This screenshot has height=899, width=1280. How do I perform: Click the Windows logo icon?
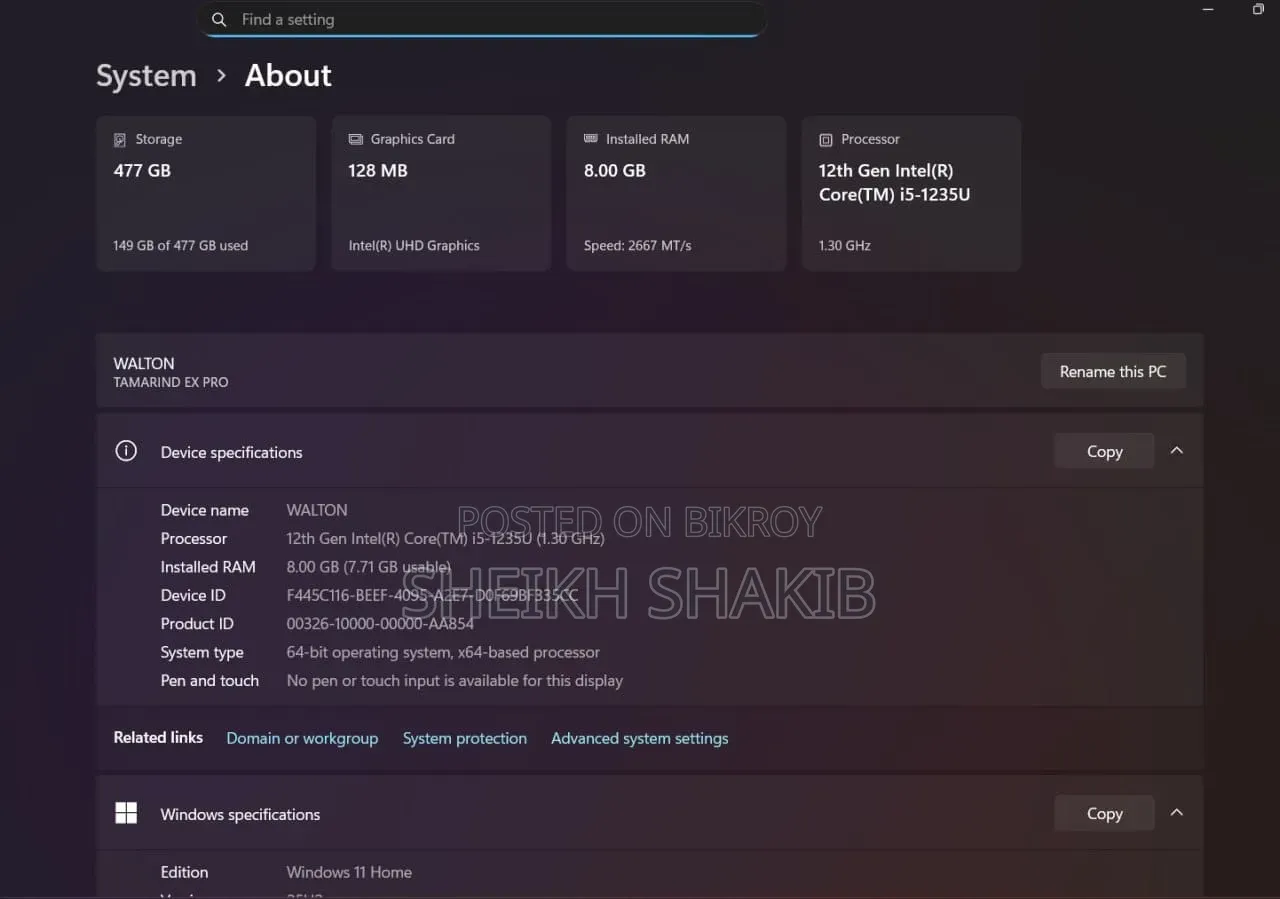tap(126, 813)
